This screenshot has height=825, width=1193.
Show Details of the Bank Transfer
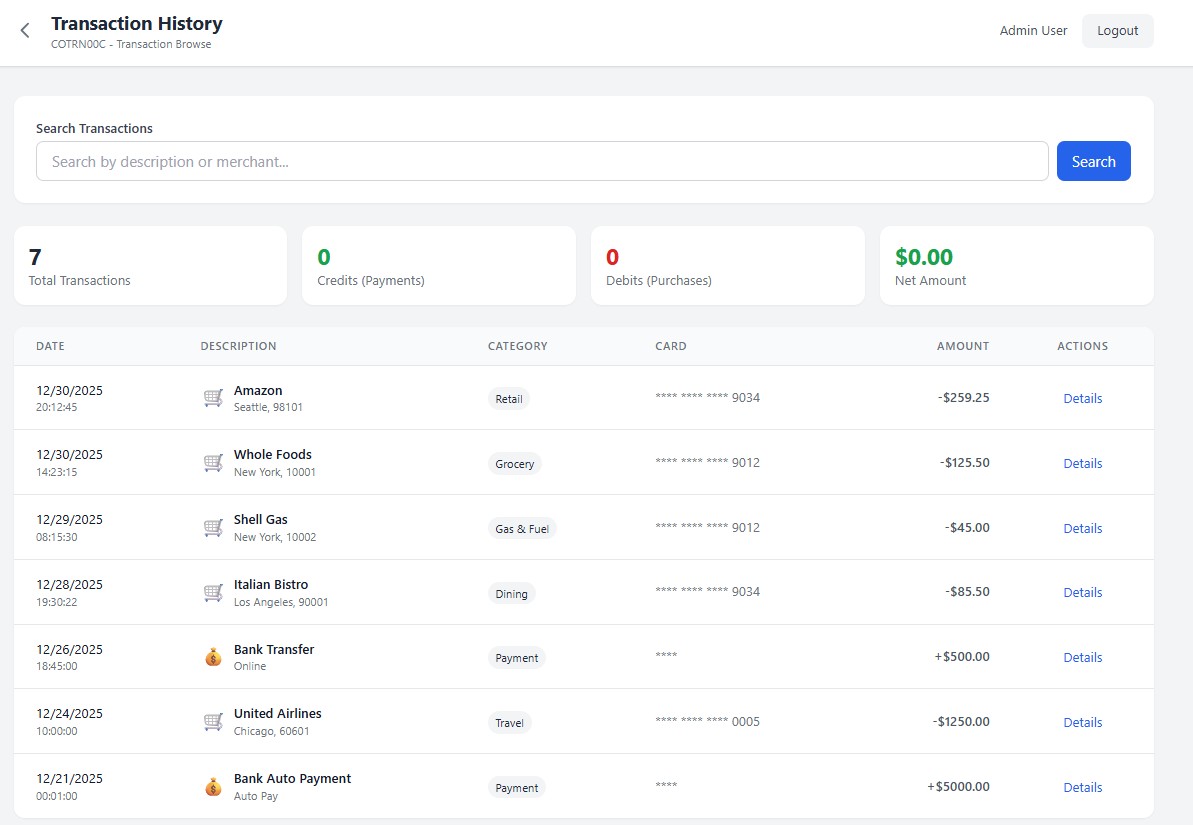click(1082, 657)
